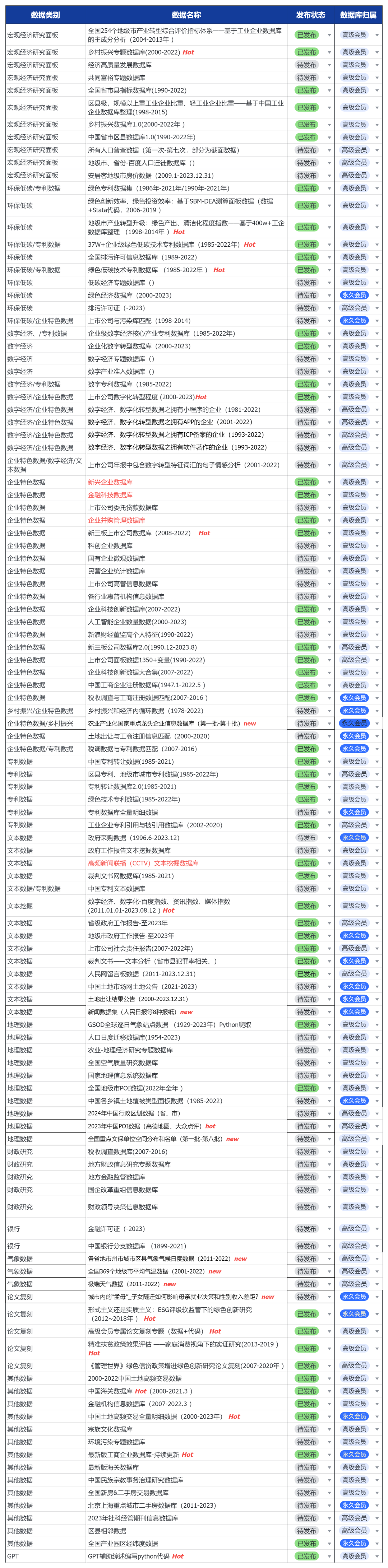Select the 上市公司委托贷款数据库 cell
This screenshot has height=1568, width=388.
click(186, 508)
